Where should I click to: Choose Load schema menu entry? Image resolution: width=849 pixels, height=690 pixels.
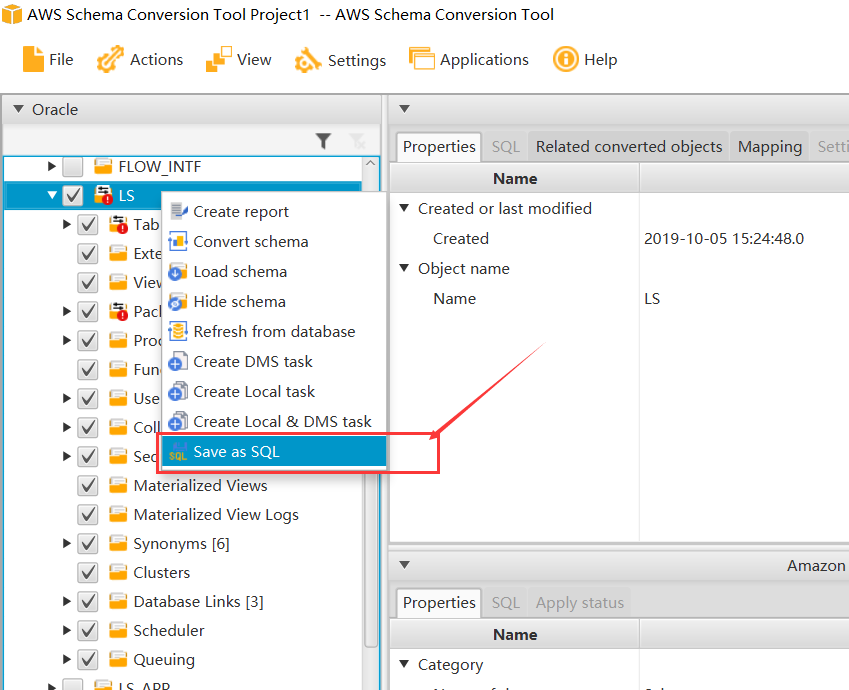pos(273,271)
